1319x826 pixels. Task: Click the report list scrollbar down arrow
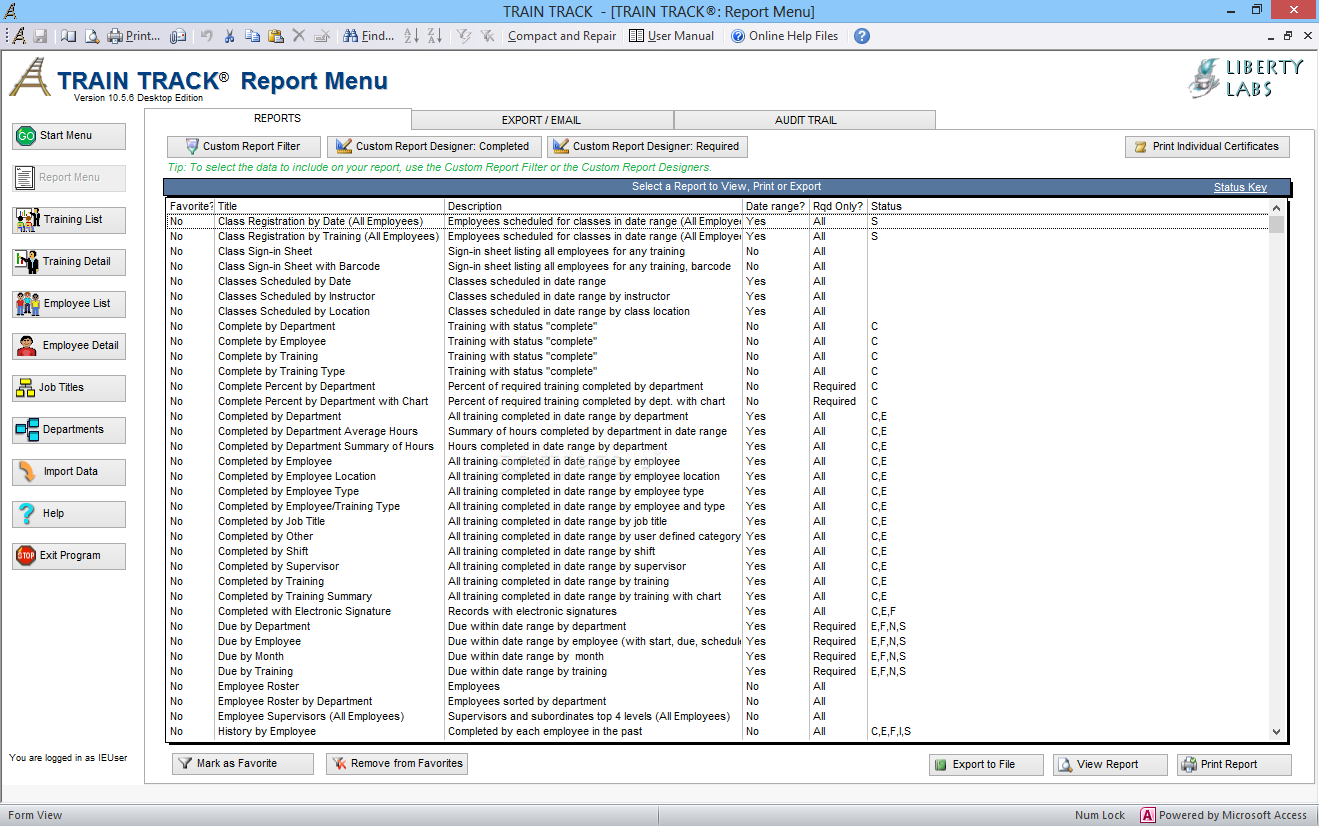(x=1276, y=732)
